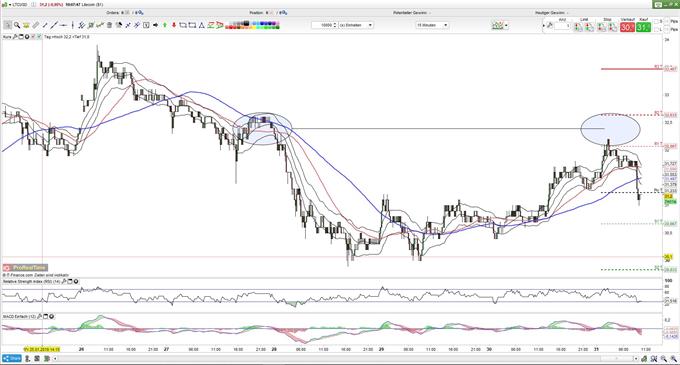Click the ProRealTime logo link
Viewport: 680px width, 365px height.
25,268
